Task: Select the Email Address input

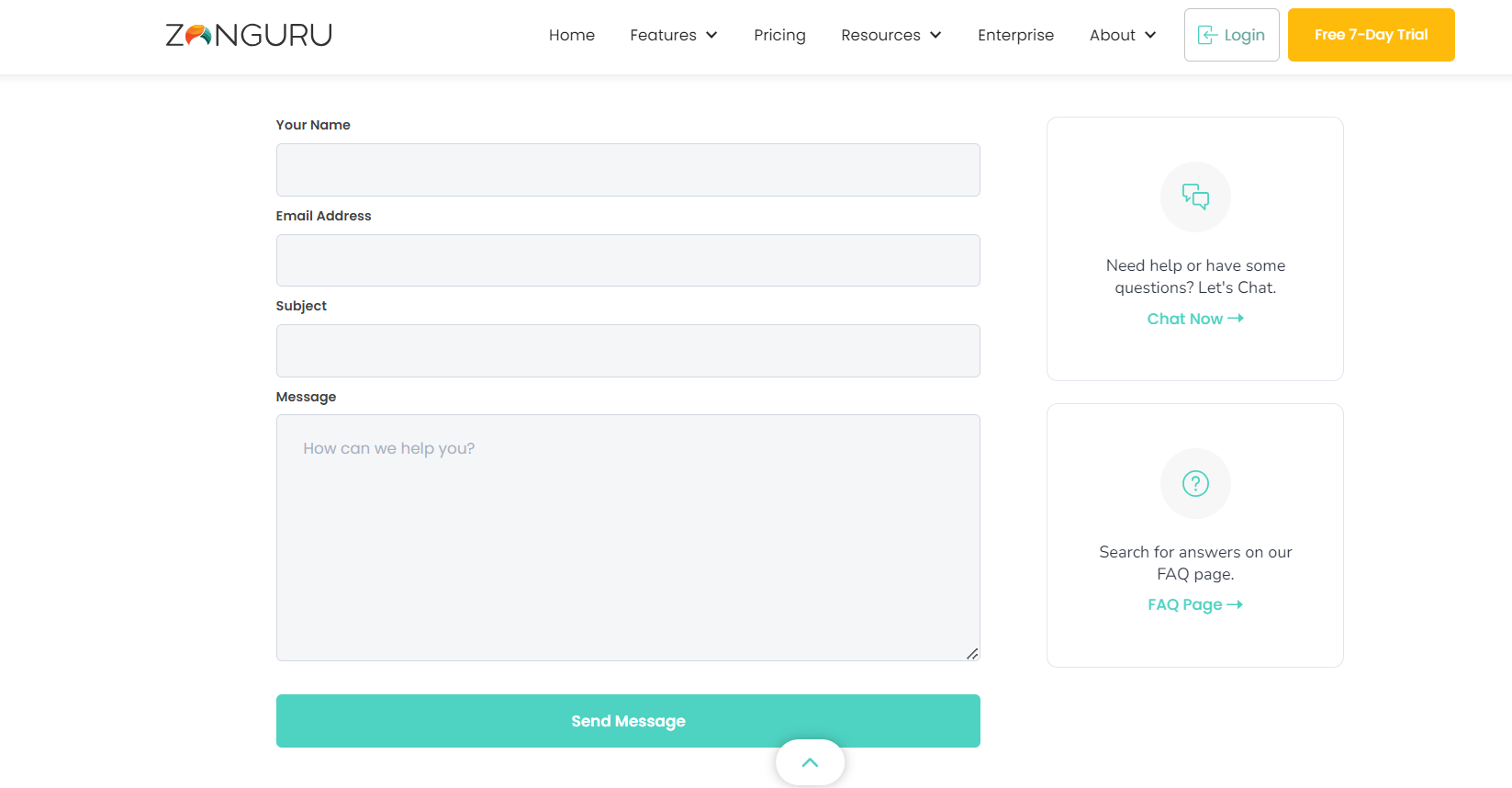Action: pyautogui.click(x=628, y=260)
